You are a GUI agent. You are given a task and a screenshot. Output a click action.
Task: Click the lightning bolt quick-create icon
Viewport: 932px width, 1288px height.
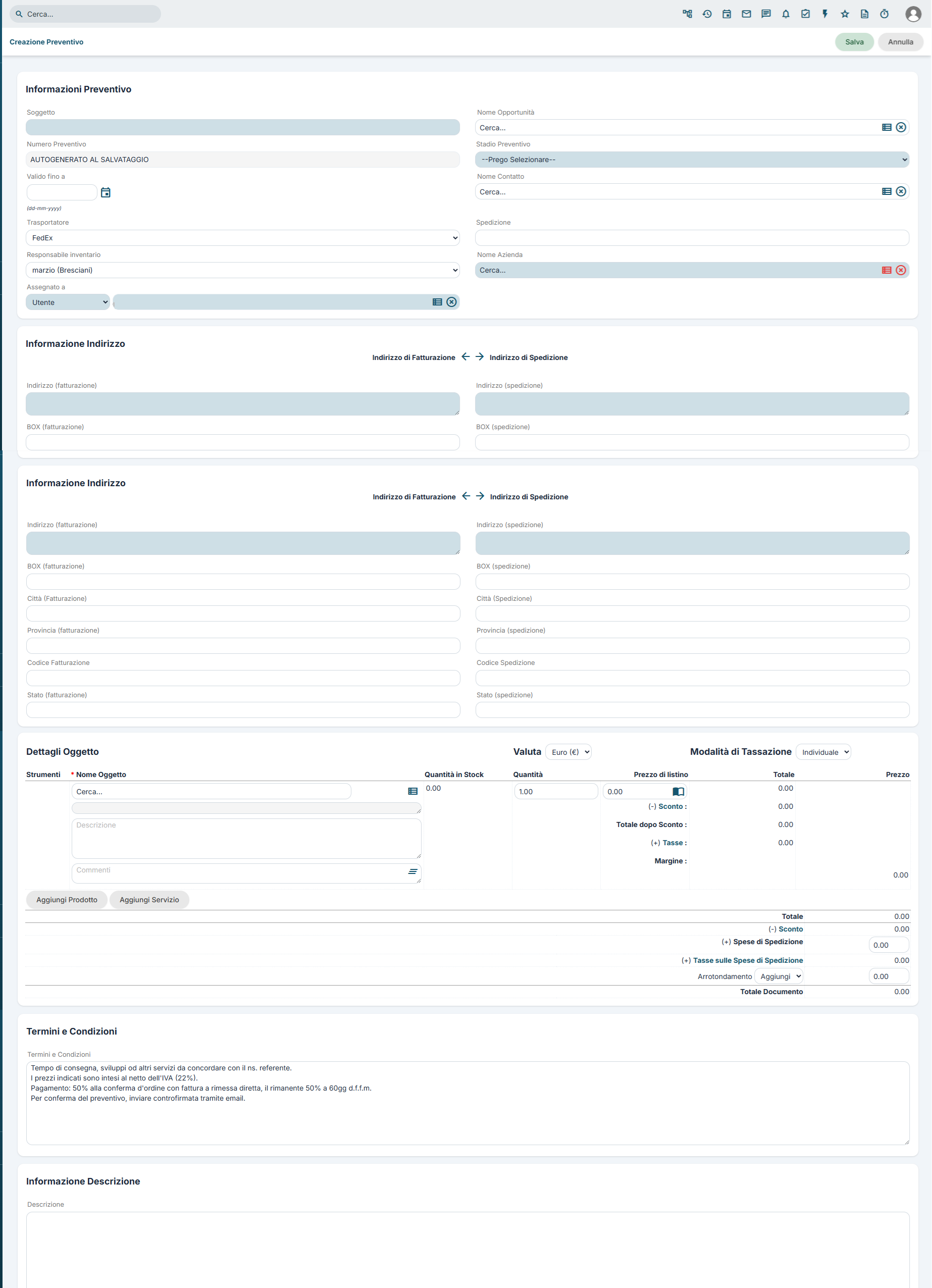[x=824, y=14]
